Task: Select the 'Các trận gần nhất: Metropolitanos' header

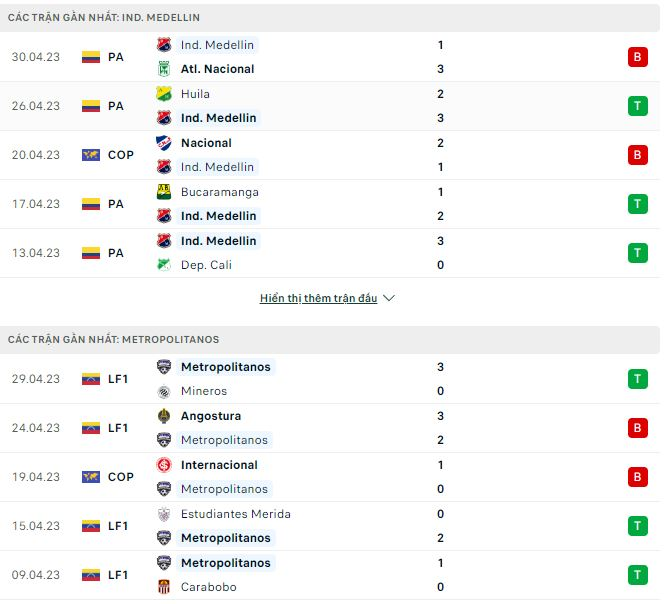Action: [113, 340]
